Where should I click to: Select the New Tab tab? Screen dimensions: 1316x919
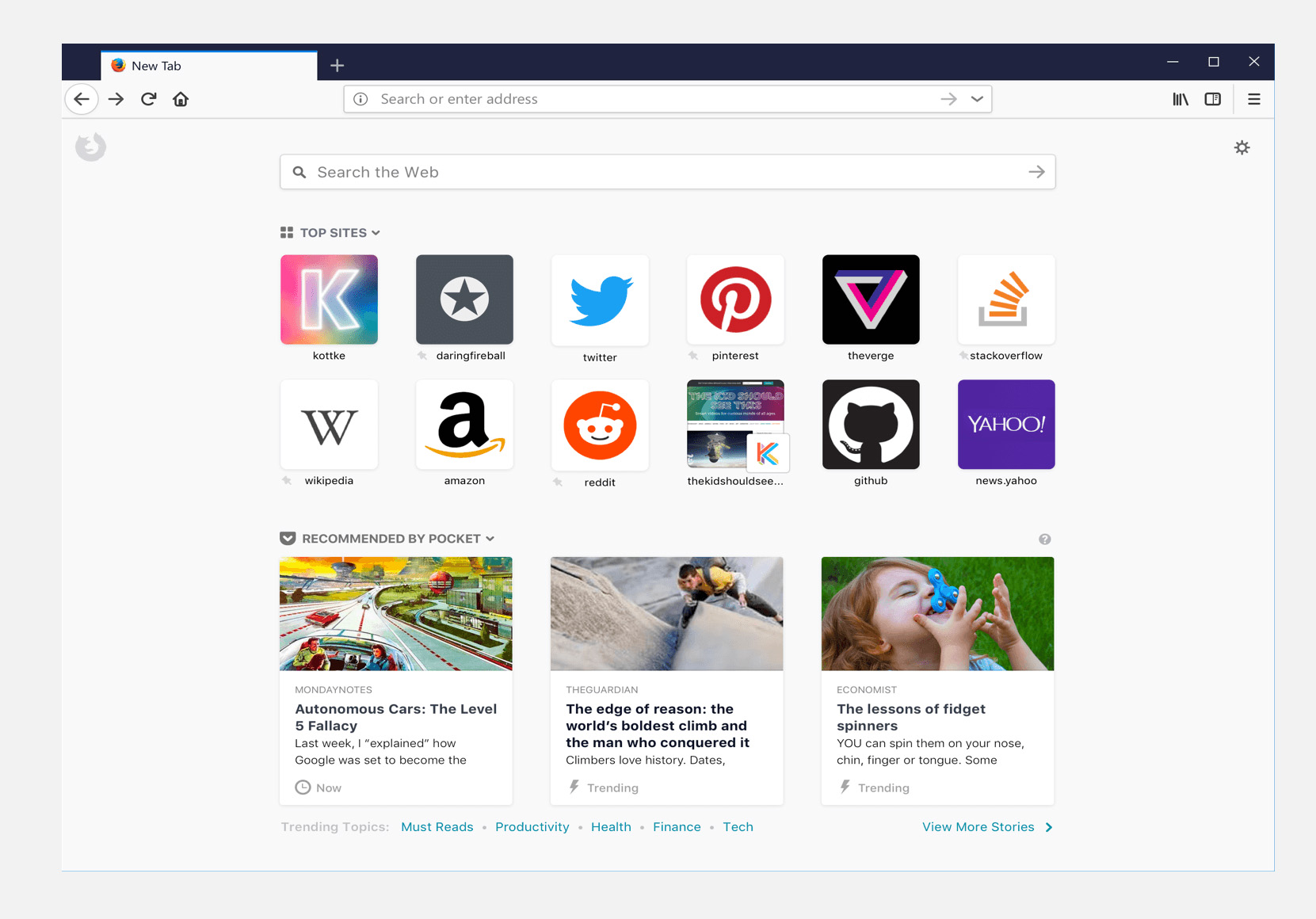point(209,66)
